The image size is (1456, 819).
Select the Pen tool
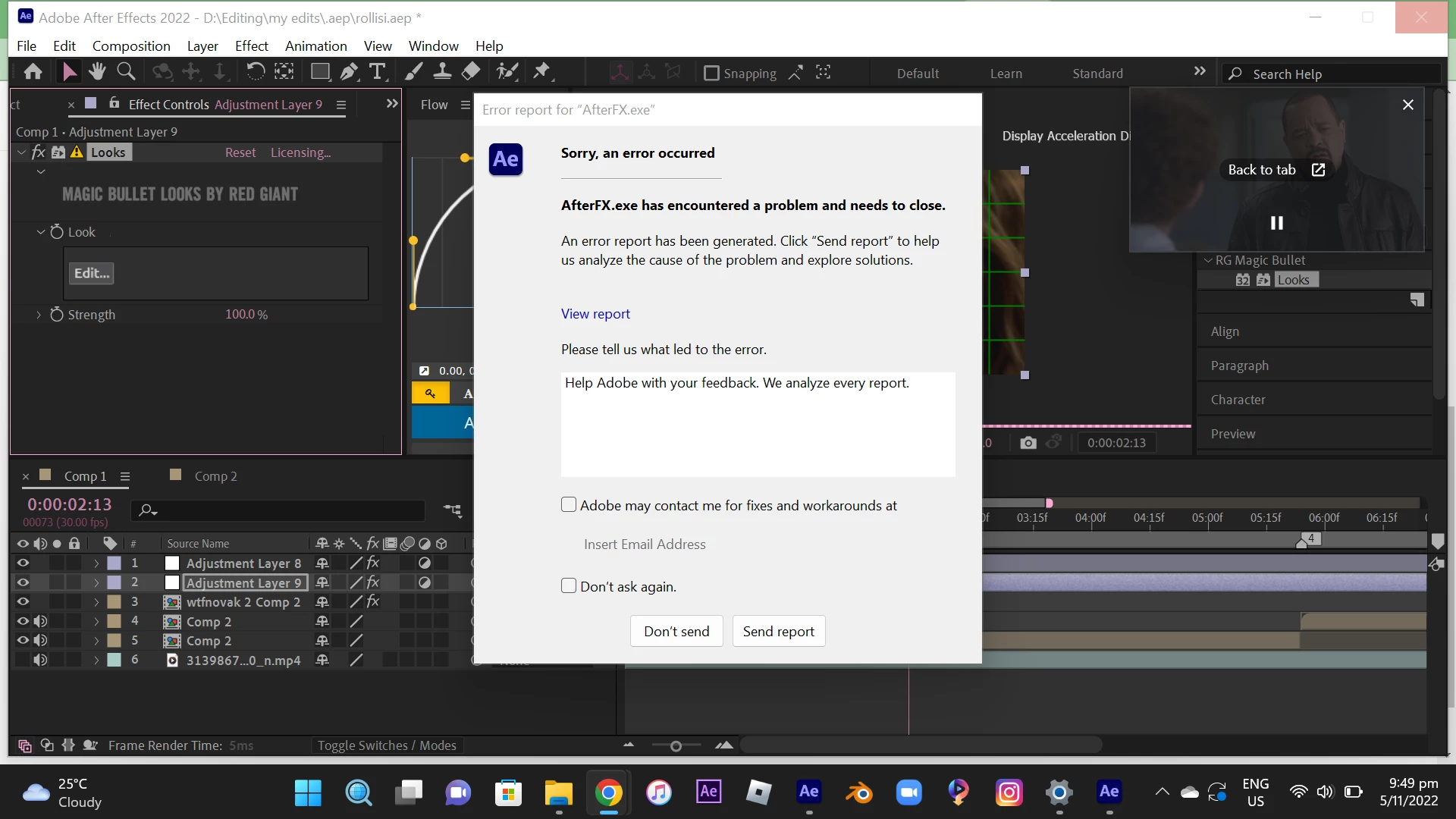tap(349, 72)
